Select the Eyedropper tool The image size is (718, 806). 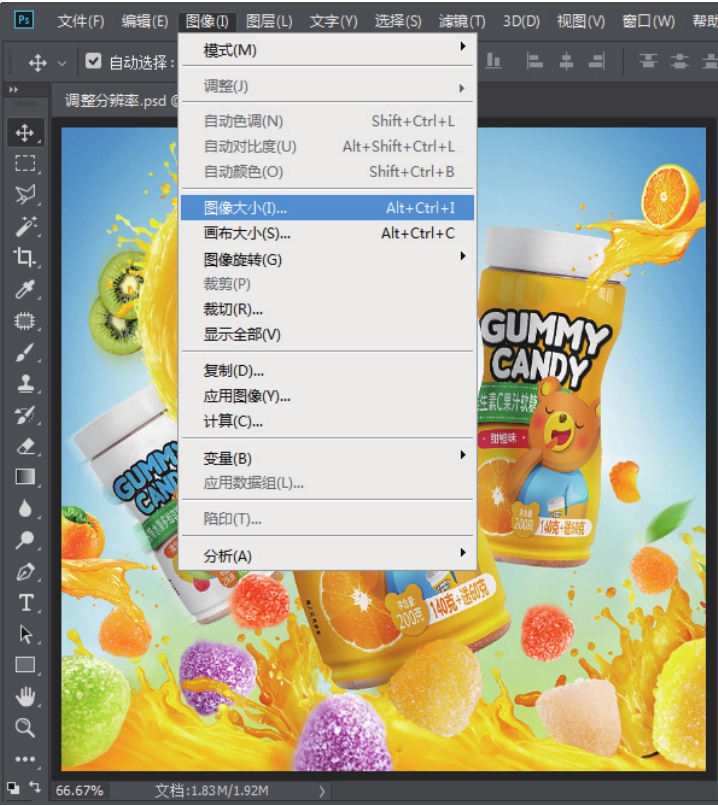click(25, 289)
